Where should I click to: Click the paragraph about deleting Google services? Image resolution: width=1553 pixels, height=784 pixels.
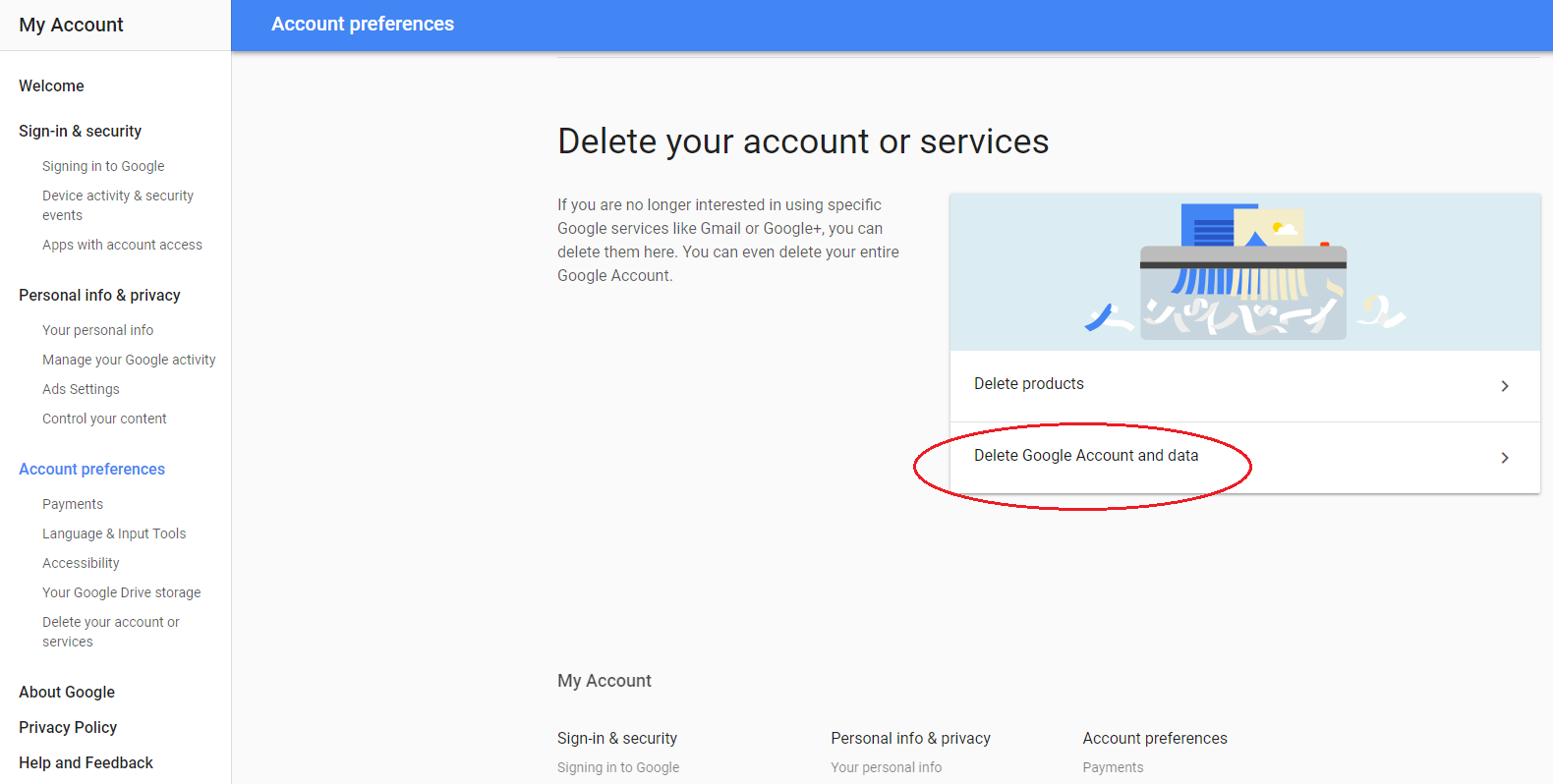728,241
